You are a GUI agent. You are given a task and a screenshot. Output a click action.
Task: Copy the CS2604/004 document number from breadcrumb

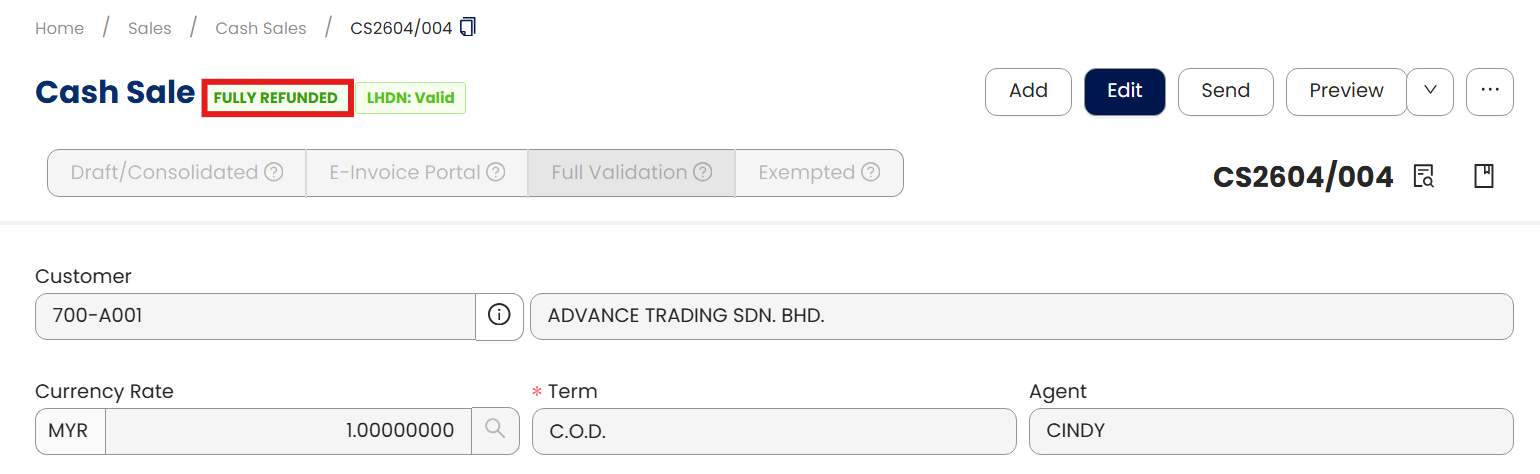[468, 27]
